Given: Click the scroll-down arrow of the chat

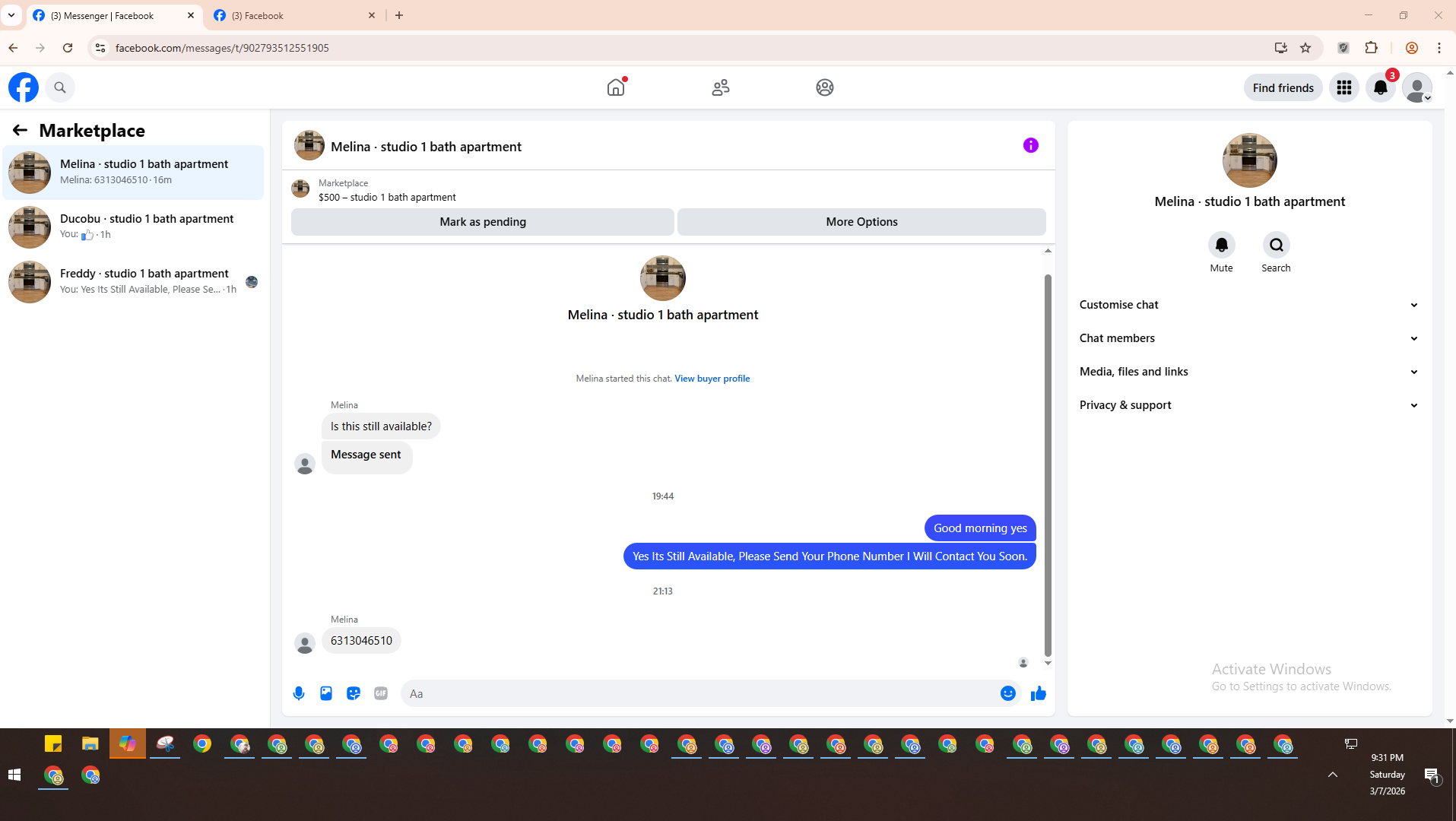Looking at the screenshot, I should (x=1048, y=664).
